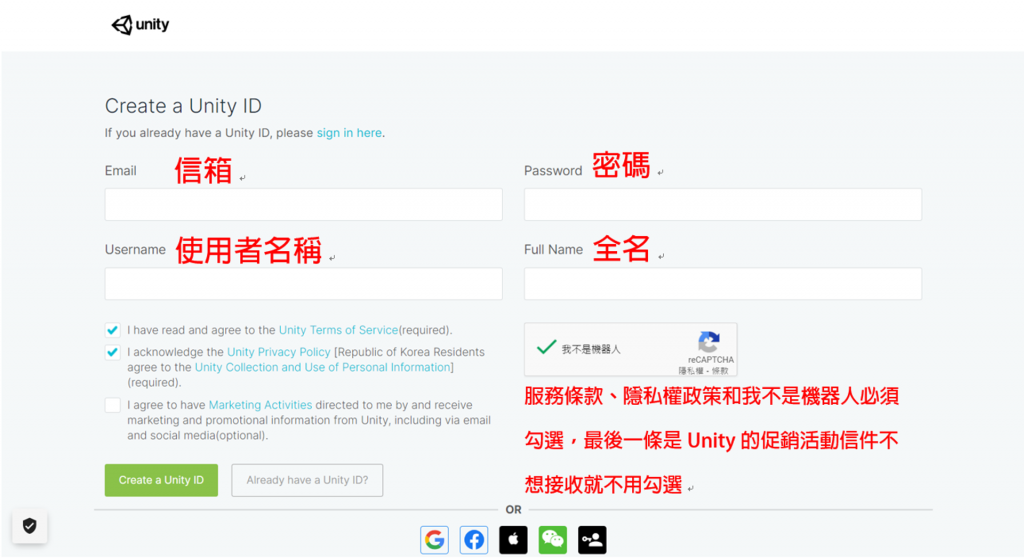Viewport: 1024px width, 559px height.
Task: Click the reCAPTCHA logo
Action: (x=709, y=342)
